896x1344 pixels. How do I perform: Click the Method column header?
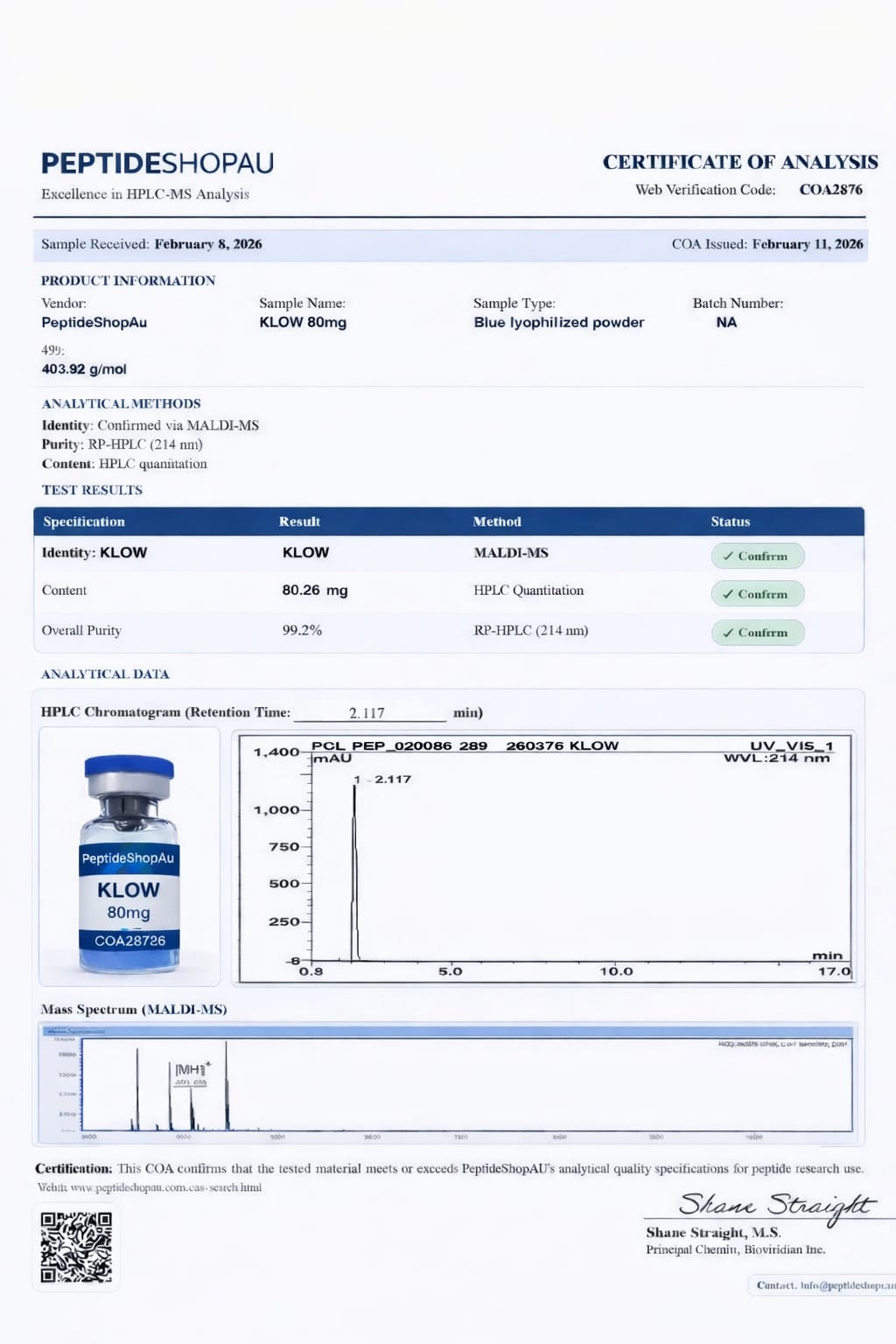(x=497, y=521)
